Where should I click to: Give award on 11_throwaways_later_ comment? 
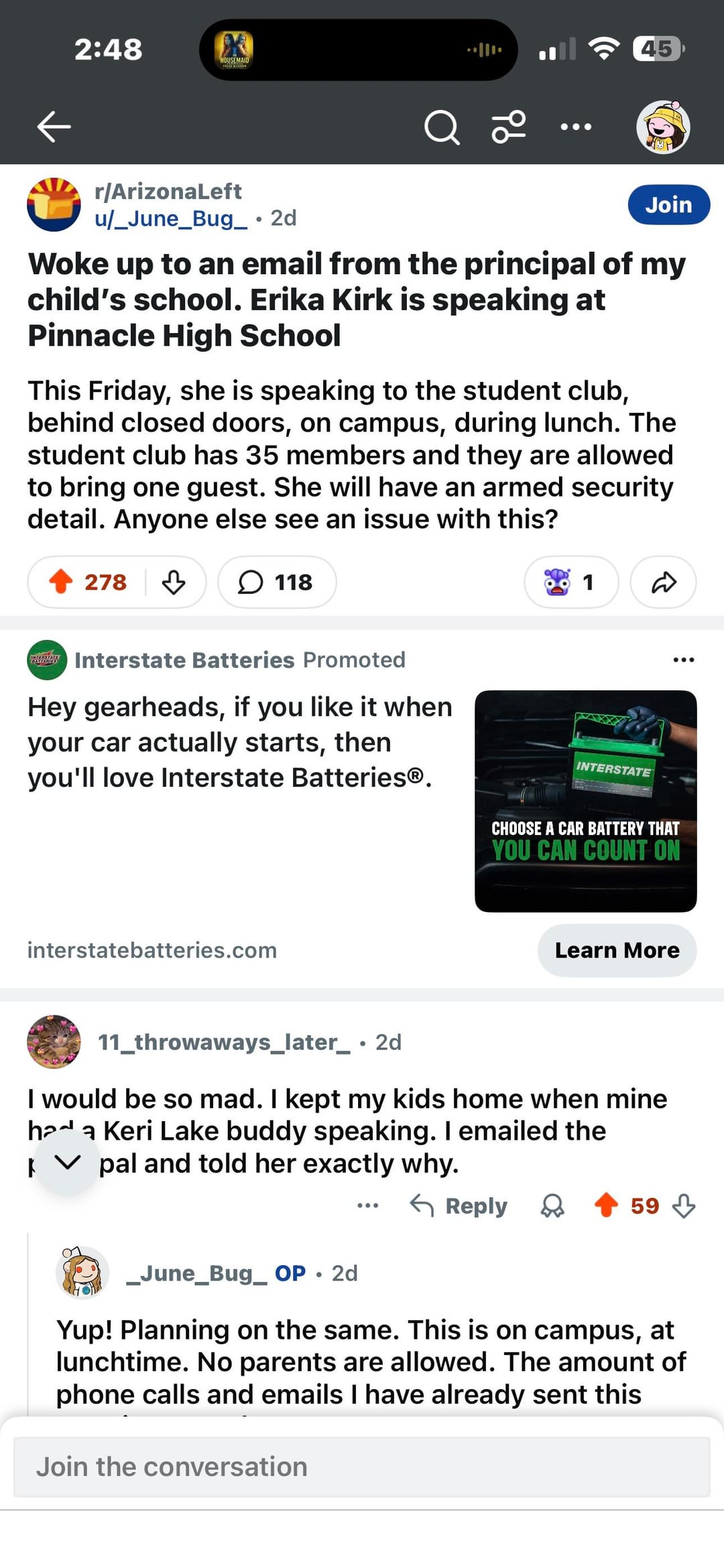point(552,1206)
